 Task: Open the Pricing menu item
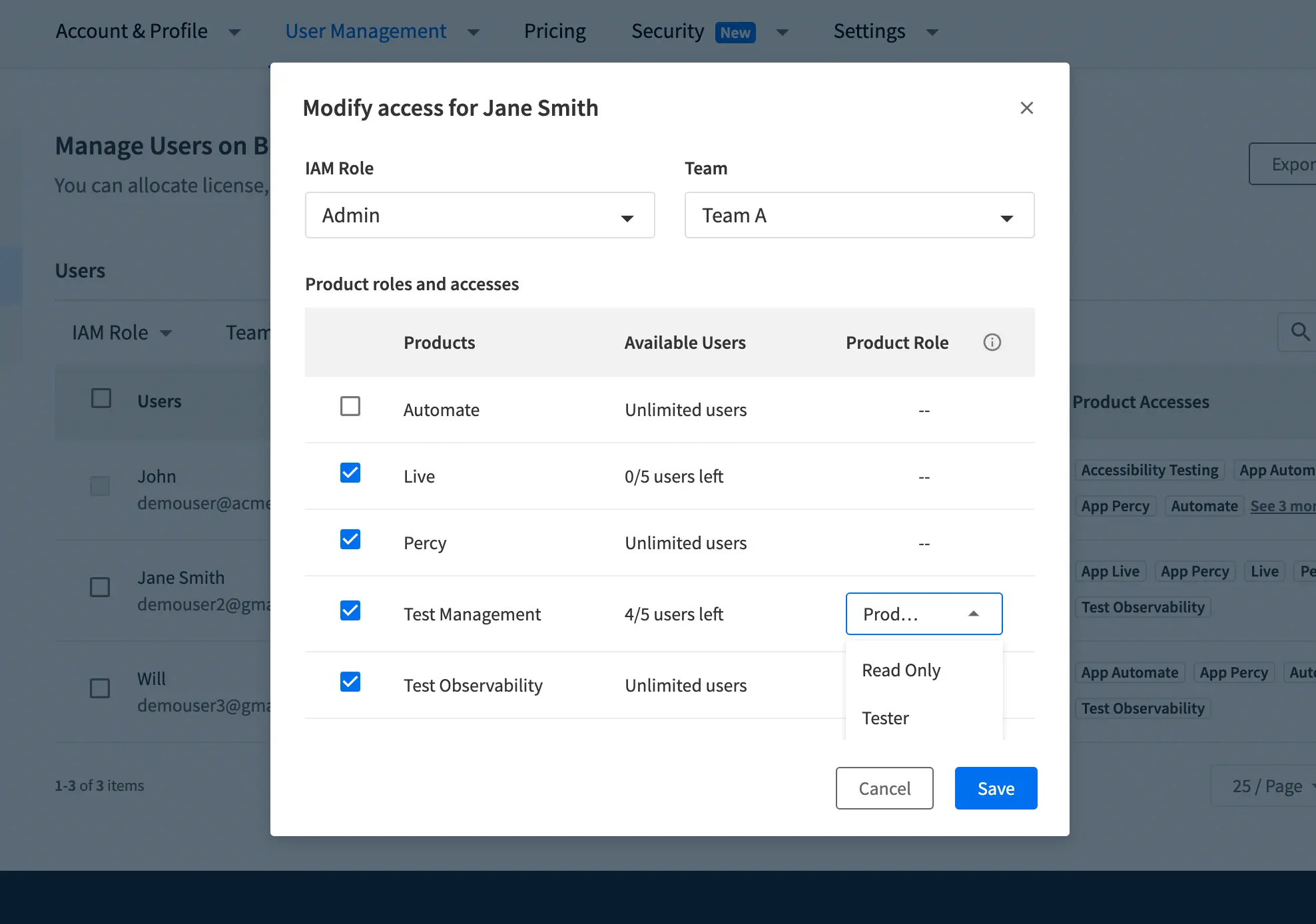(554, 31)
